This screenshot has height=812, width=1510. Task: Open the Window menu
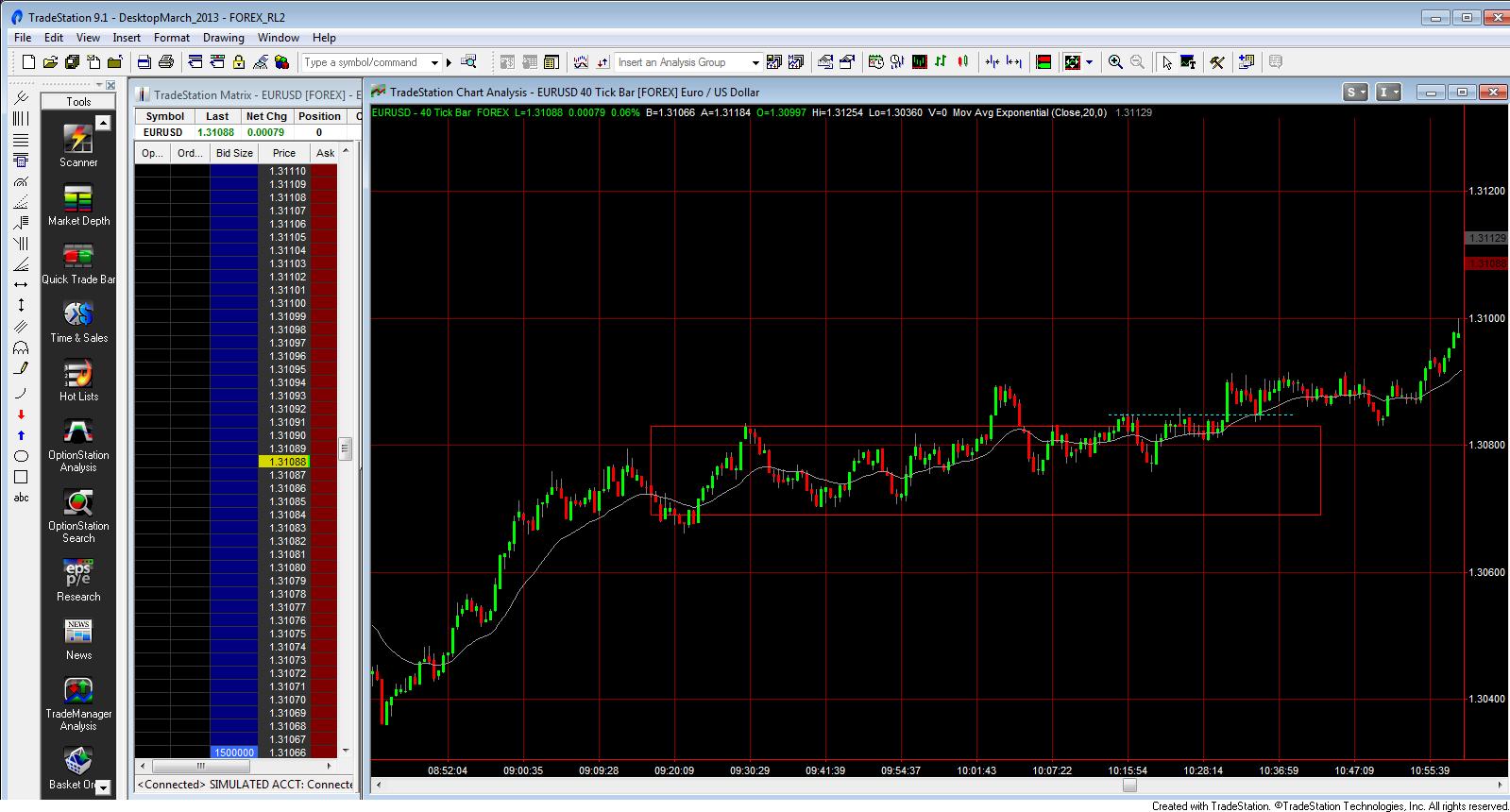pyautogui.click(x=279, y=38)
